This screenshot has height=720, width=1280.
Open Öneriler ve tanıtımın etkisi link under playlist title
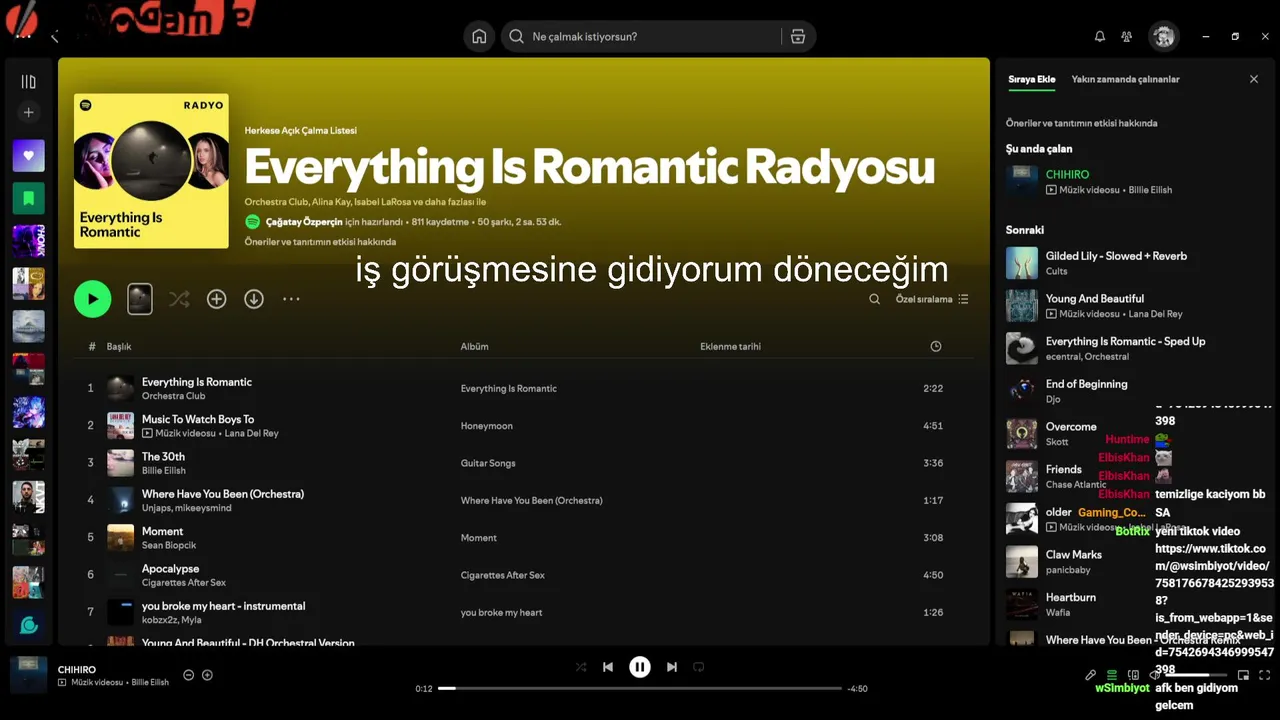(320, 242)
